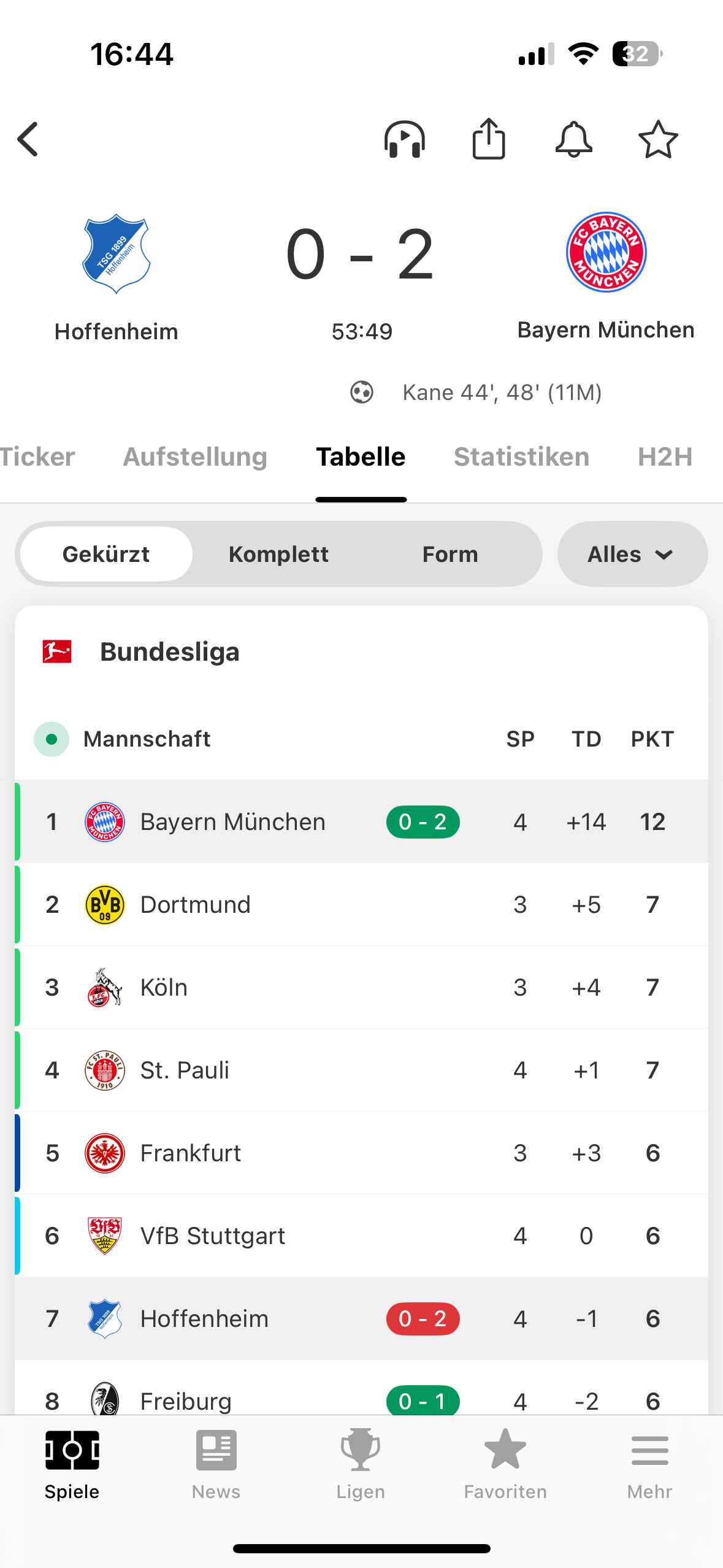Image resolution: width=723 pixels, height=1568 pixels.
Task: Select the Form table view
Action: tap(450, 554)
